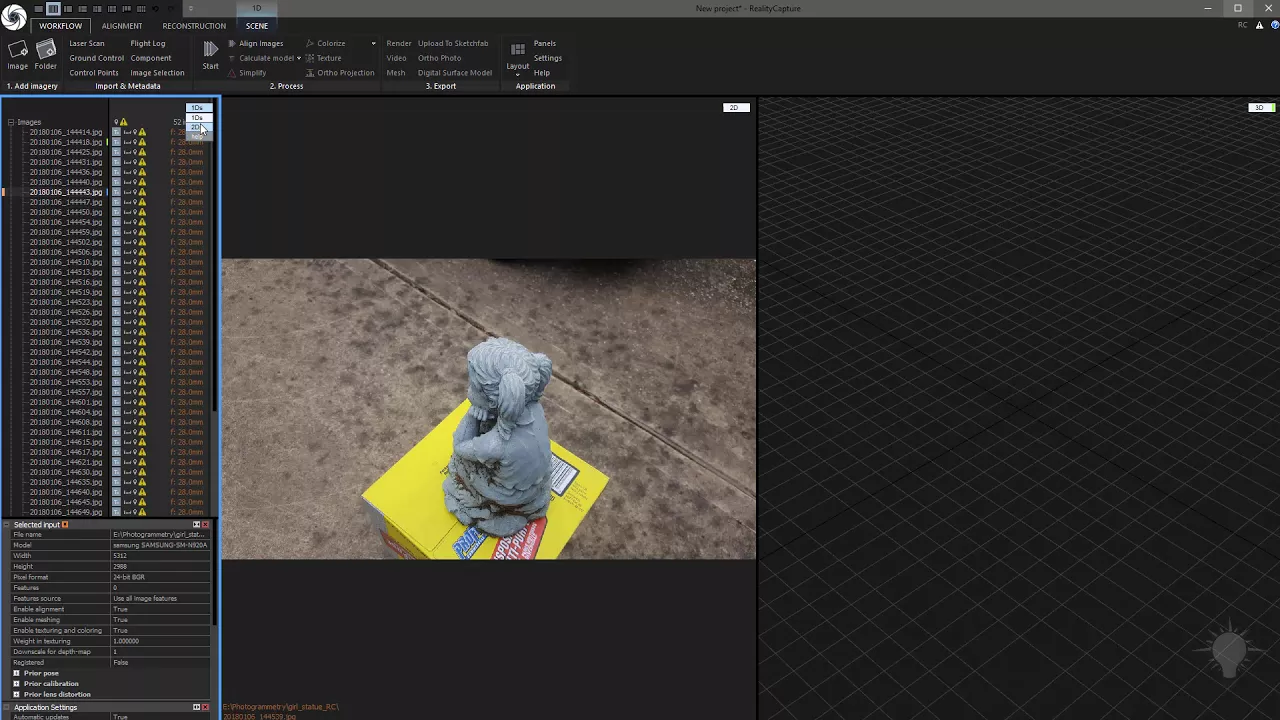Click the orange icon beside Selected input title
The width and height of the screenshot is (1280, 720).
(65, 524)
